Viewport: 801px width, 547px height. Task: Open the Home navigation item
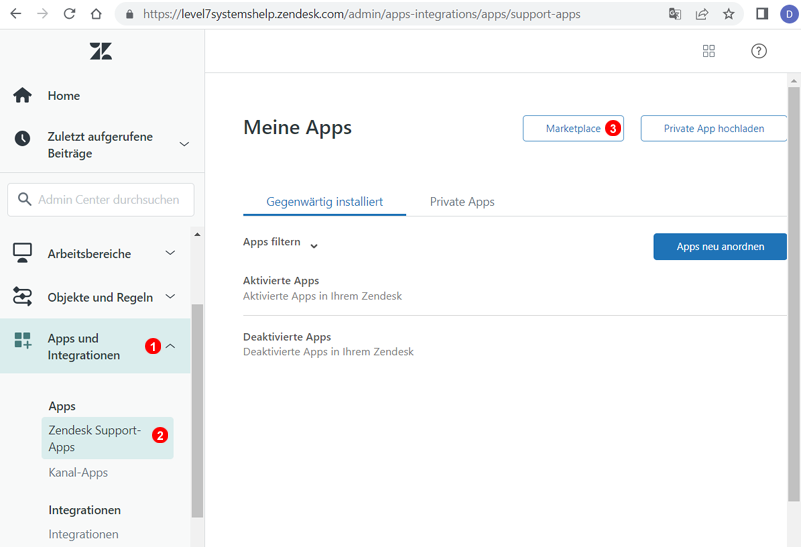[x=63, y=96]
